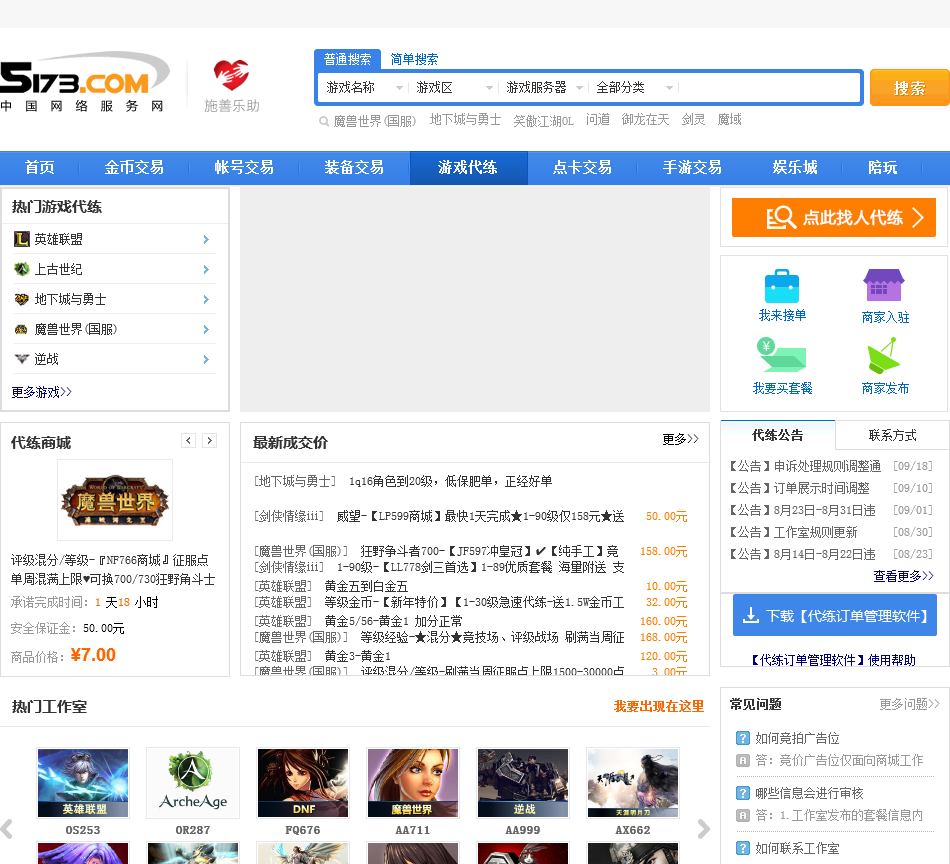Click the 英雄联盟 game icon in hot games list
This screenshot has height=864, width=950.
(x=22, y=239)
